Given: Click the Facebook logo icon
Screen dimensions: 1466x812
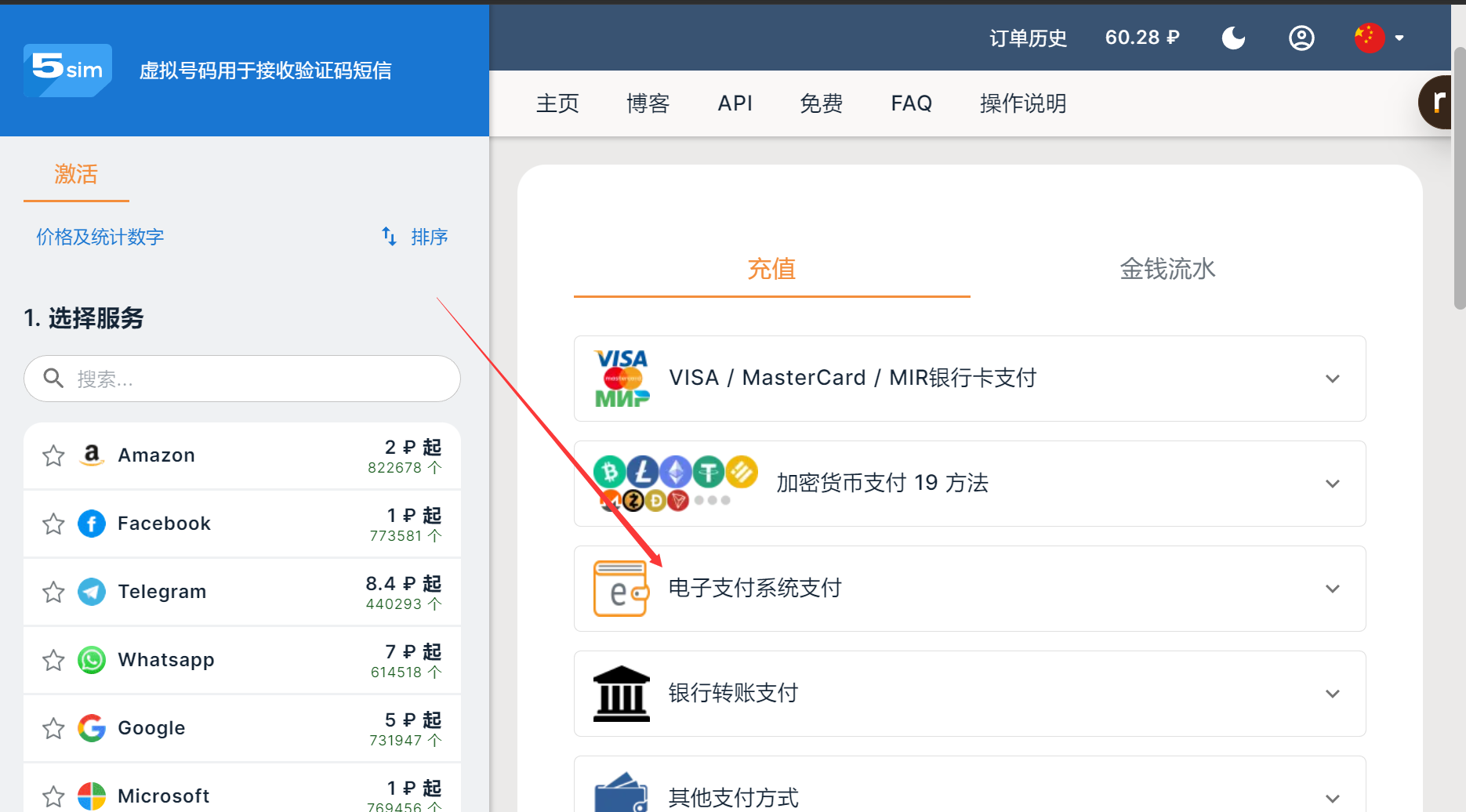Looking at the screenshot, I should tap(92, 524).
